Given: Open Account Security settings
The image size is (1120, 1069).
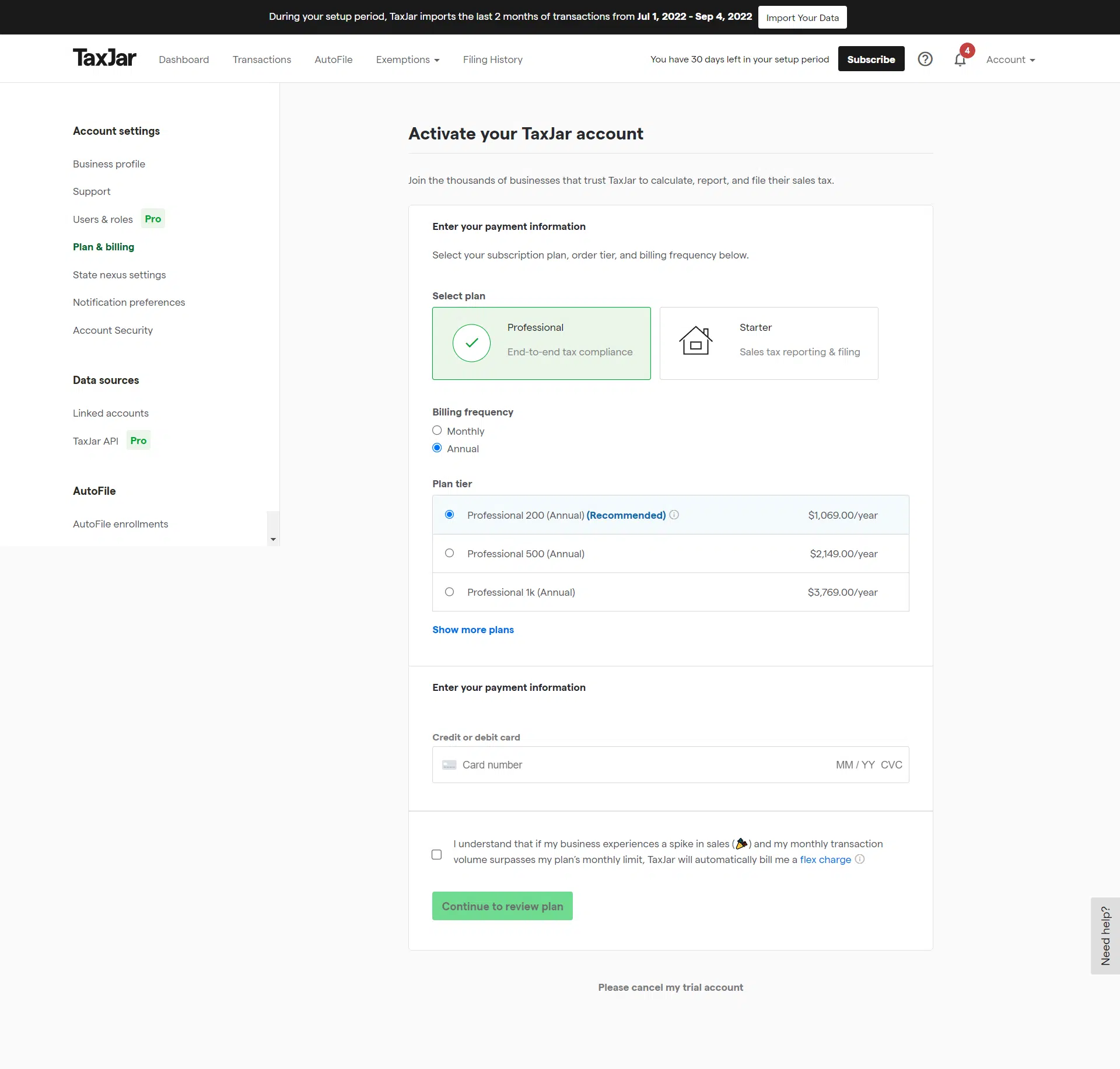Looking at the screenshot, I should (113, 330).
